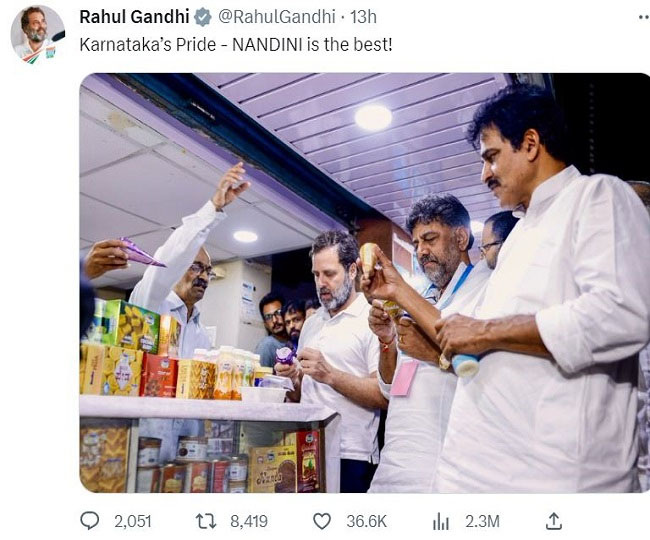This screenshot has width=650, height=540.
Task: Like the tweet with the heart icon
Action: 322,521
